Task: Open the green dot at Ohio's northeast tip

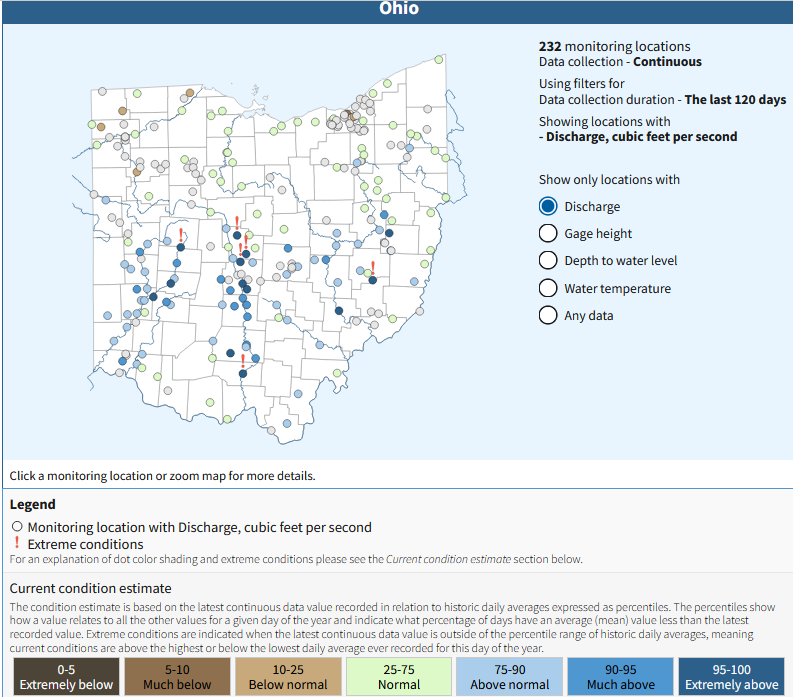Action: pos(439,60)
